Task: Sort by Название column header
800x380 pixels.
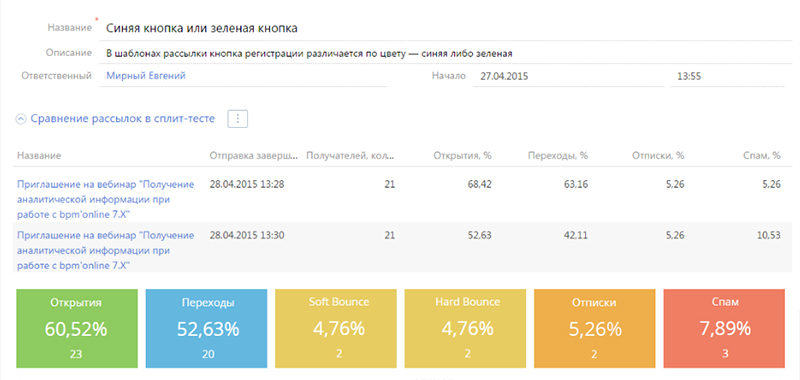Action: (39, 156)
